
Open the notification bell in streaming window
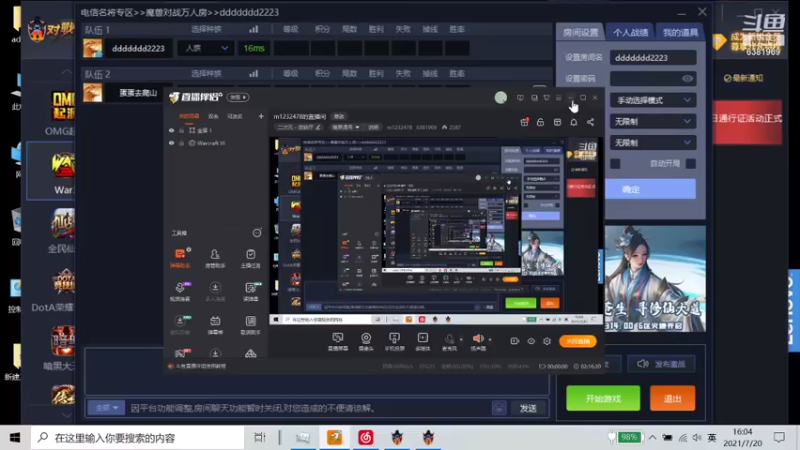coord(574,122)
